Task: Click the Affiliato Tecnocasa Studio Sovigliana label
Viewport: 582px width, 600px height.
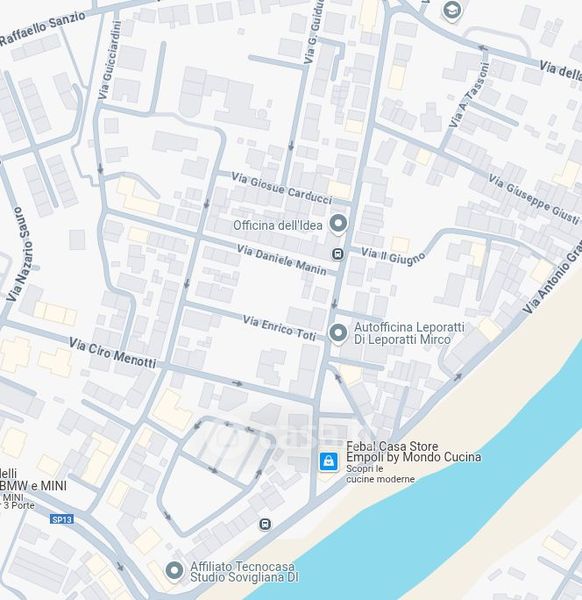Action: (x=244, y=572)
